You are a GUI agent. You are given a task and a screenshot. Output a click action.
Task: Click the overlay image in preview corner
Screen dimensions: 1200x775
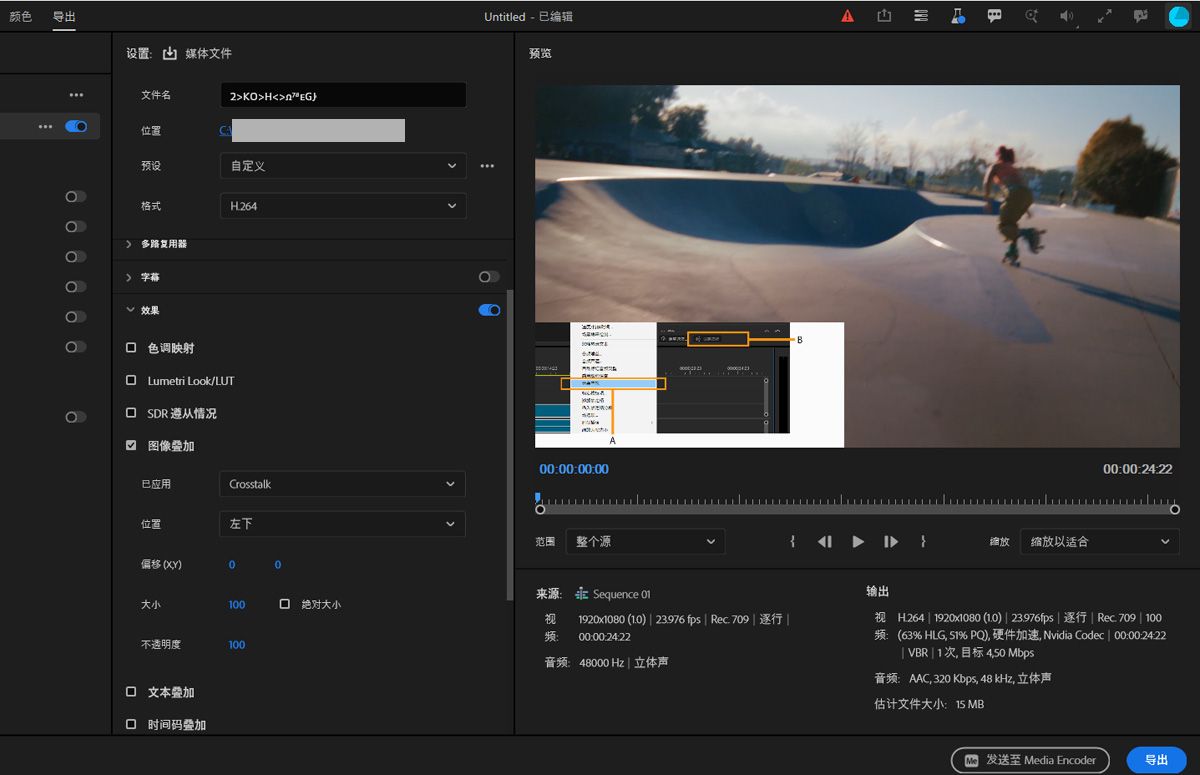click(x=689, y=384)
